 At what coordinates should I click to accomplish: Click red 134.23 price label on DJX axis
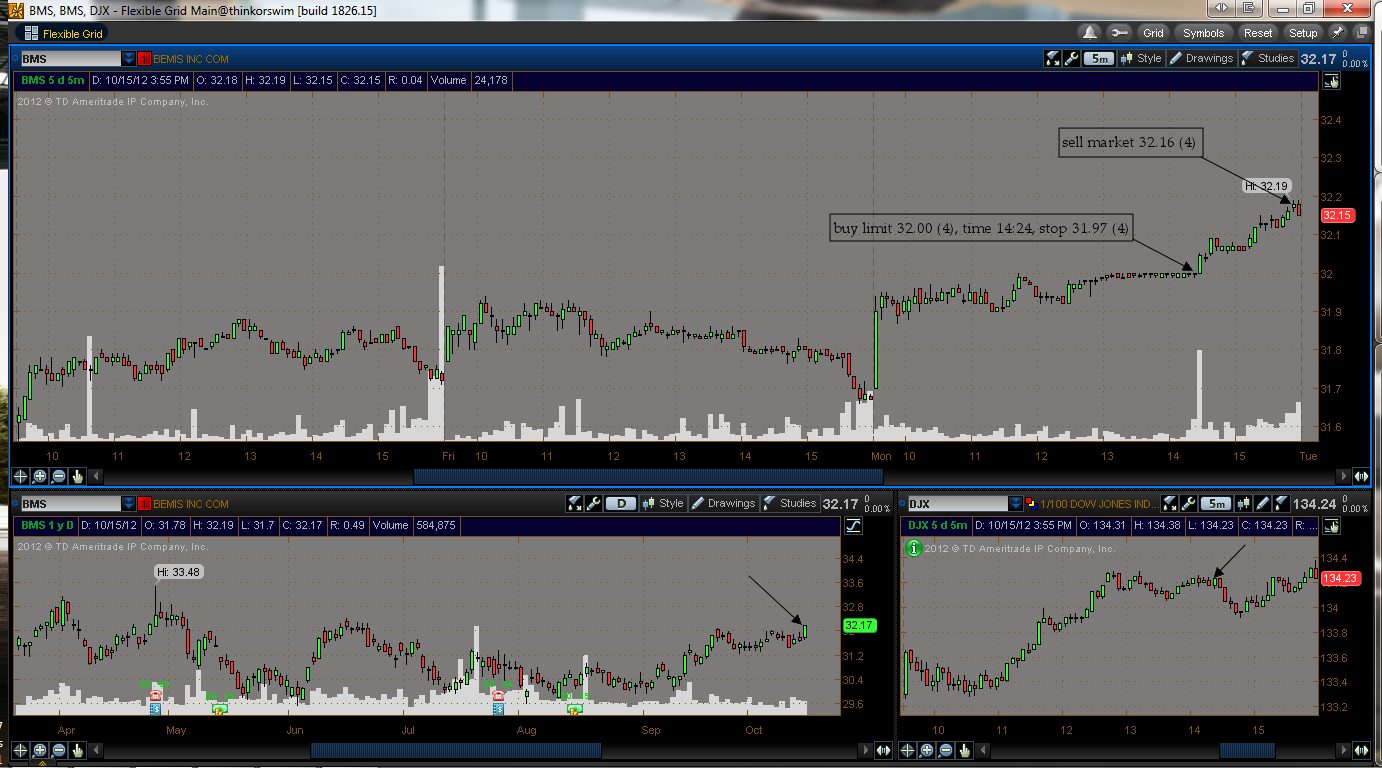pyautogui.click(x=1339, y=578)
